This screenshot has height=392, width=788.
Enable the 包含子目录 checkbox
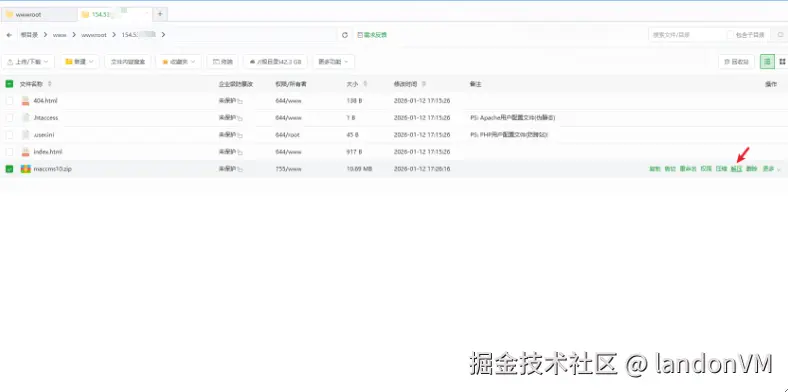tap(730, 35)
